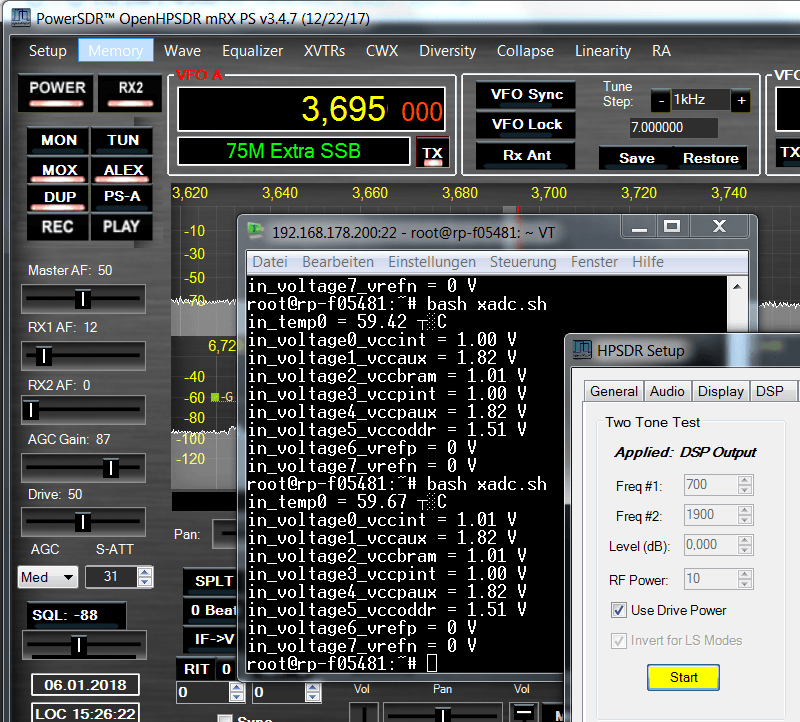
Task: Start recording with the REC button
Action: point(59,227)
